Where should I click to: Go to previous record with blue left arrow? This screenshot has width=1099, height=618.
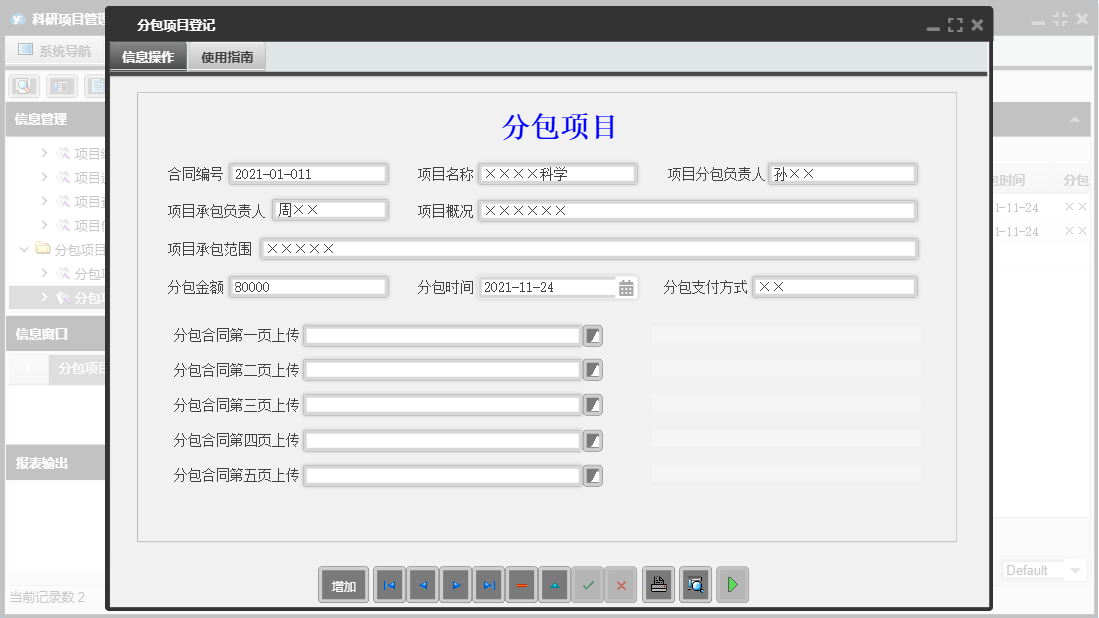click(x=422, y=585)
